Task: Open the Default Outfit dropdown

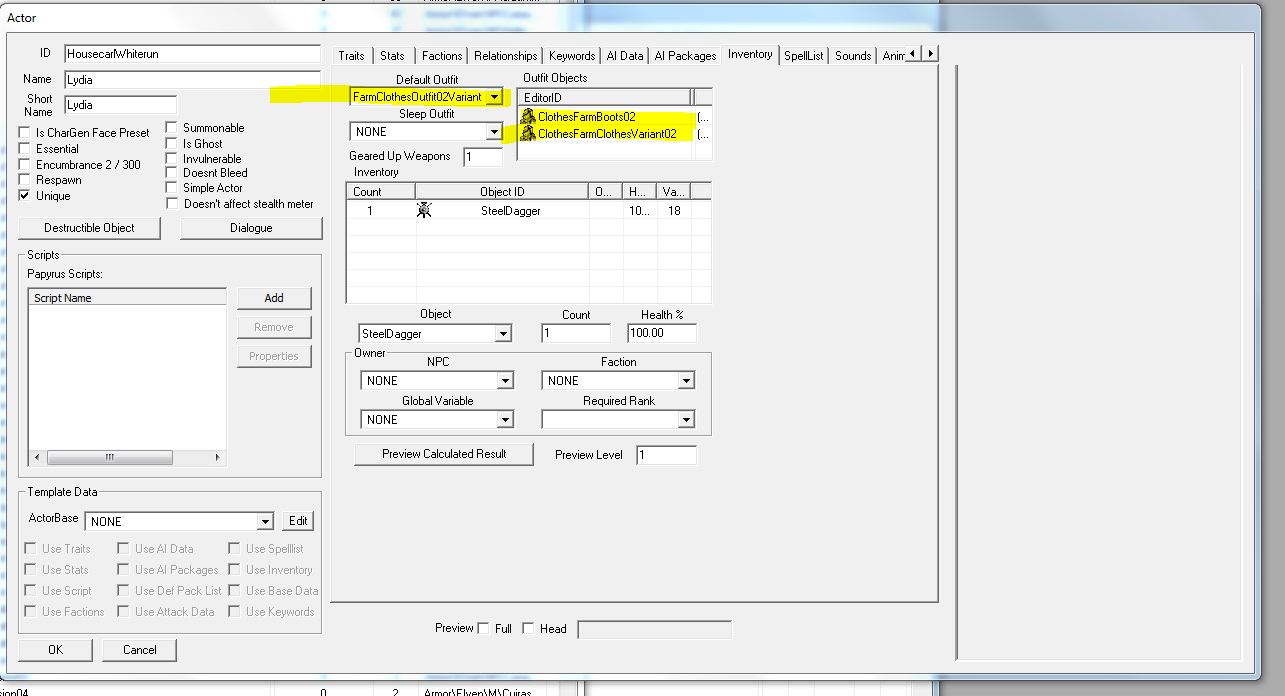Action: point(494,97)
